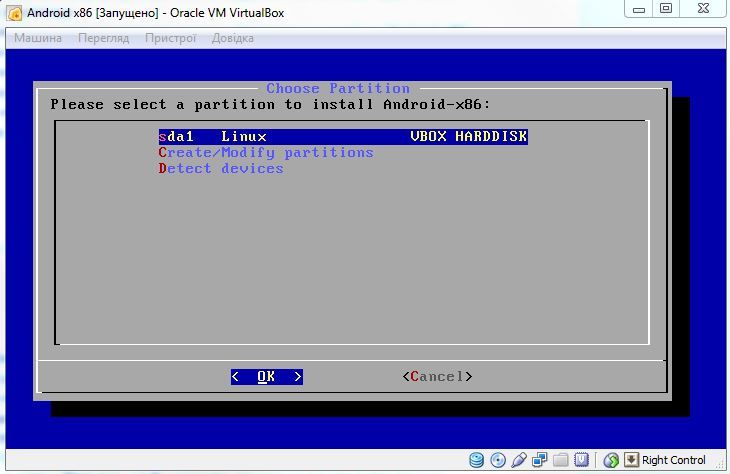The height and width of the screenshot is (474, 730).
Task: Open the Пристрої menu
Action: tap(170, 38)
